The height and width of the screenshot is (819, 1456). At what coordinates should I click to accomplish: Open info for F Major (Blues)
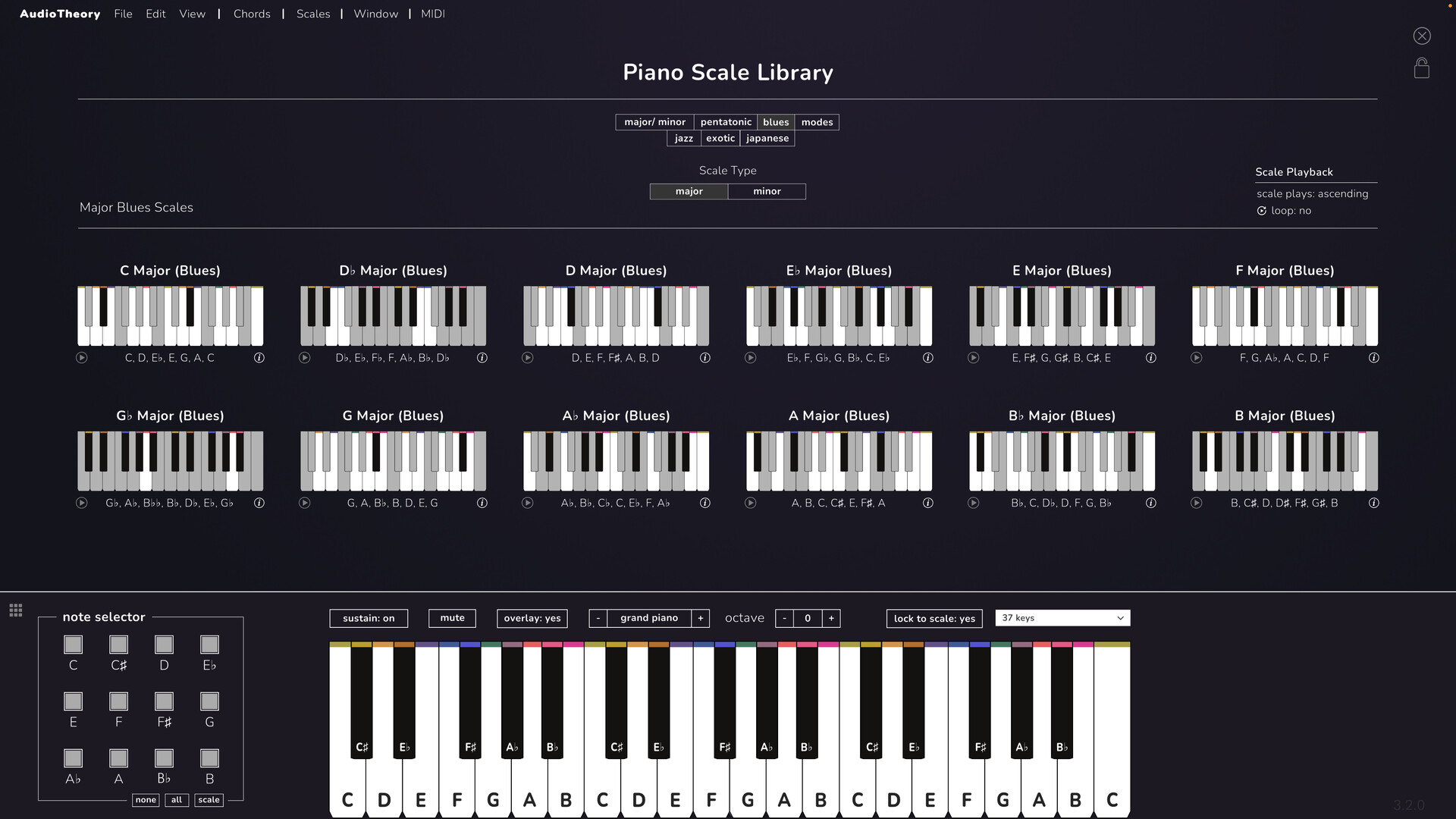coord(1374,358)
